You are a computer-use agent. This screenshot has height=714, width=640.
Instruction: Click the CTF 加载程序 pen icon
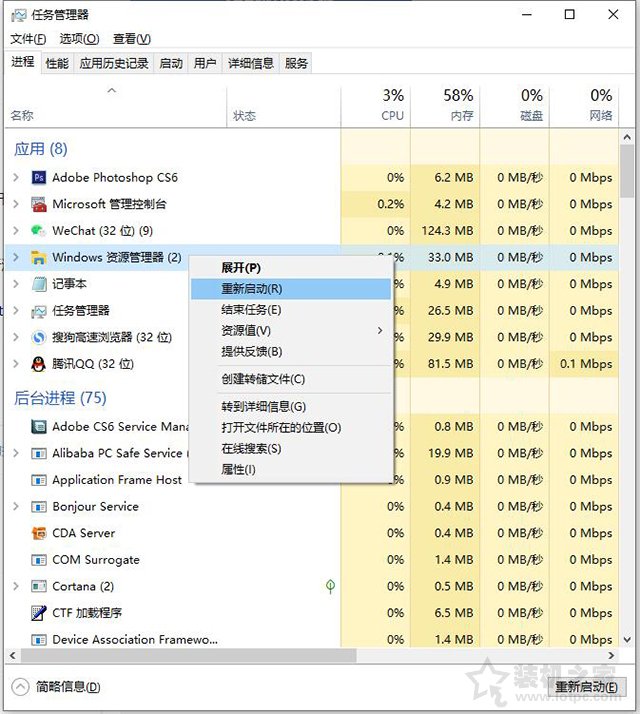point(39,613)
